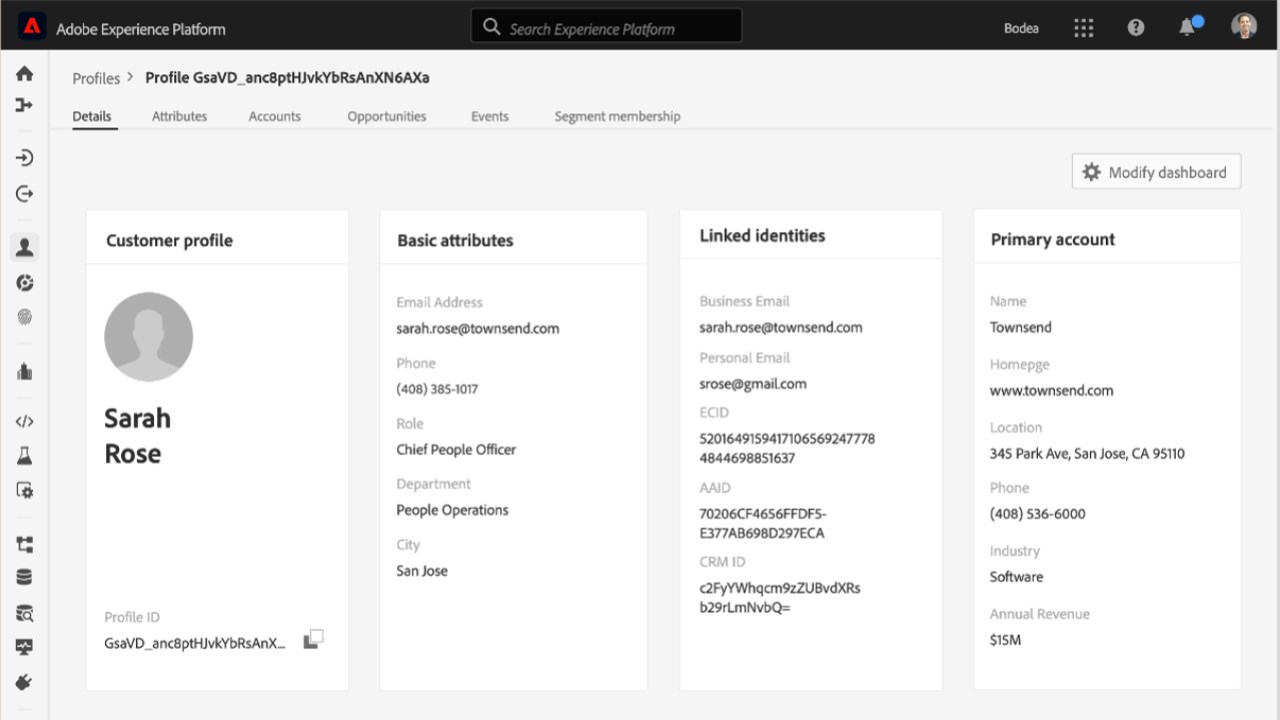Viewport: 1280px width, 720px height.
Task: Copy the Profile ID with copy icon
Action: point(313,639)
